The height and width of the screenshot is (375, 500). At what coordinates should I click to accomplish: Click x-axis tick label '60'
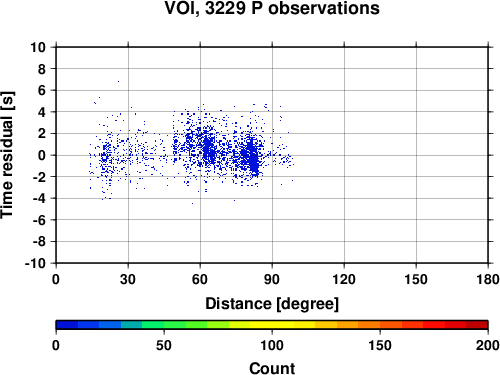click(x=200, y=279)
